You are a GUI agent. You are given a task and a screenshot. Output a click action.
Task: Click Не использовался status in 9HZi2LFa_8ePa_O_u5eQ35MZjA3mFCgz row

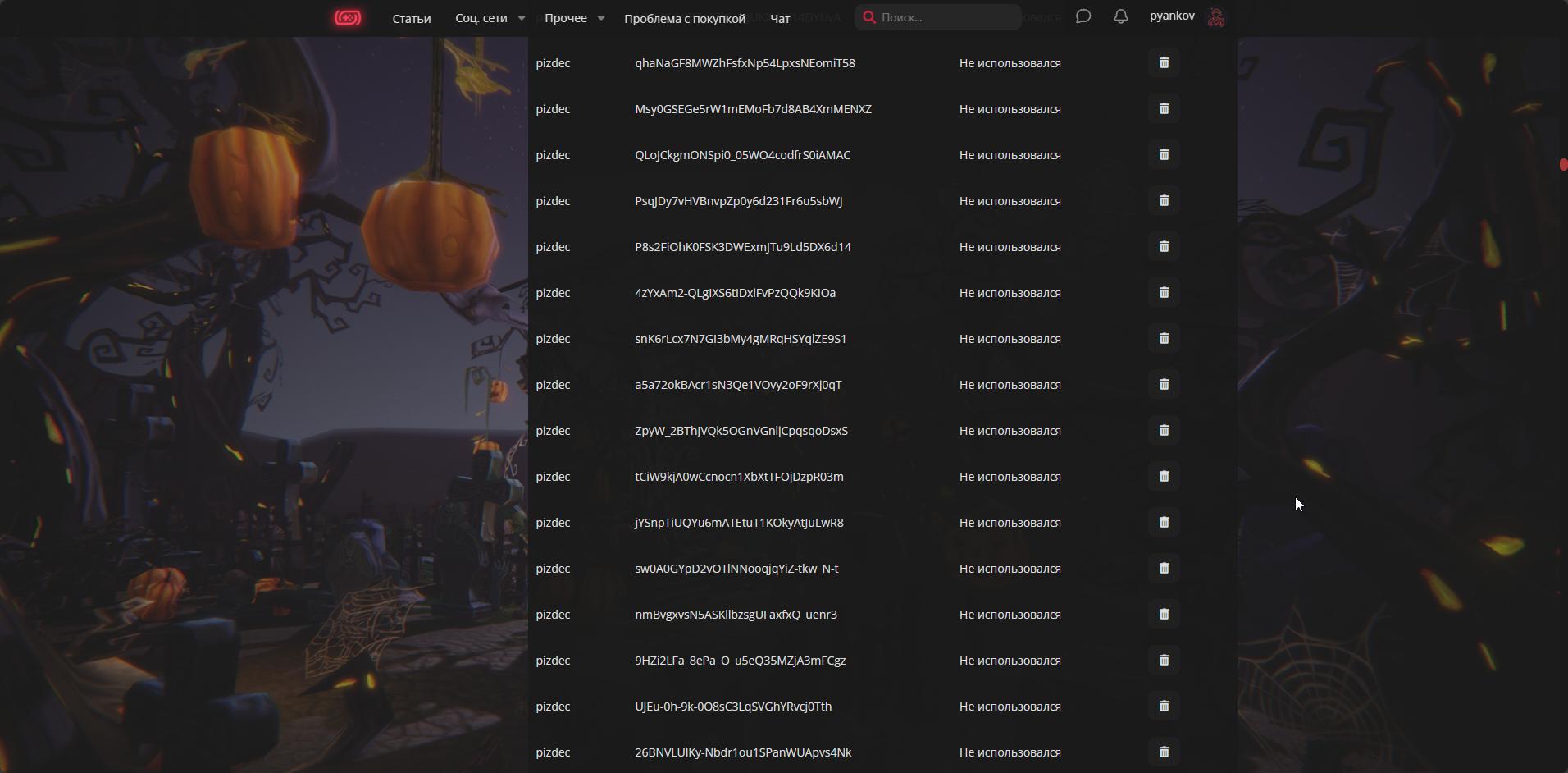coord(1010,661)
